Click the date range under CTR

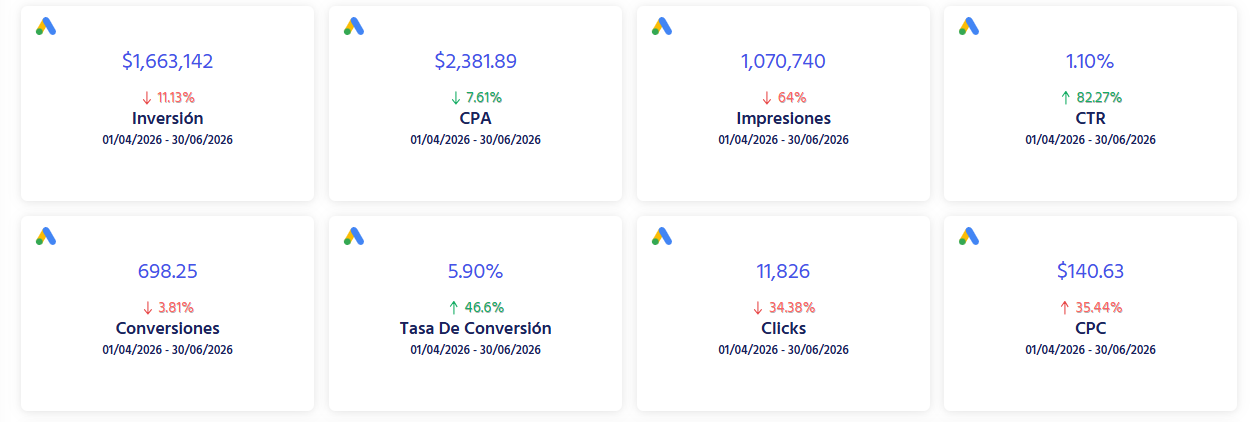(x=1090, y=140)
